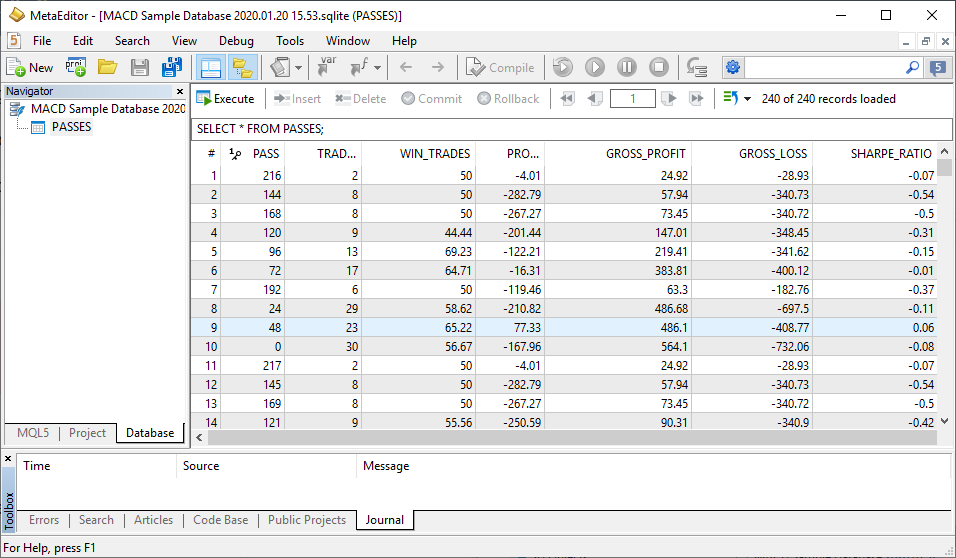This screenshot has width=956, height=558.
Task: Pause debugging with the pause icon
Action: (x=627, y=67)
